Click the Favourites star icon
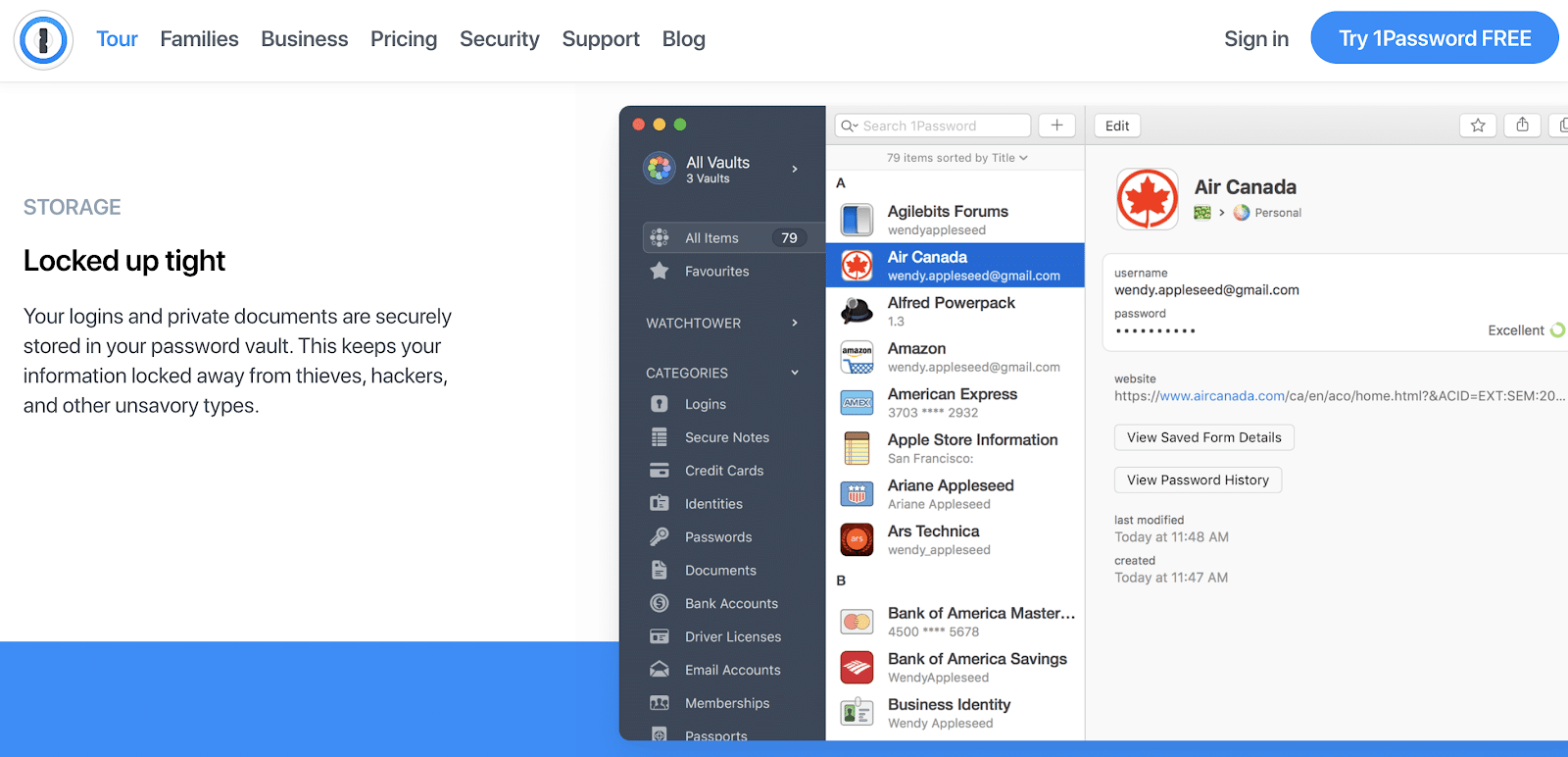The width and height of the screenshot is (1568, 757). coord(660,271)
